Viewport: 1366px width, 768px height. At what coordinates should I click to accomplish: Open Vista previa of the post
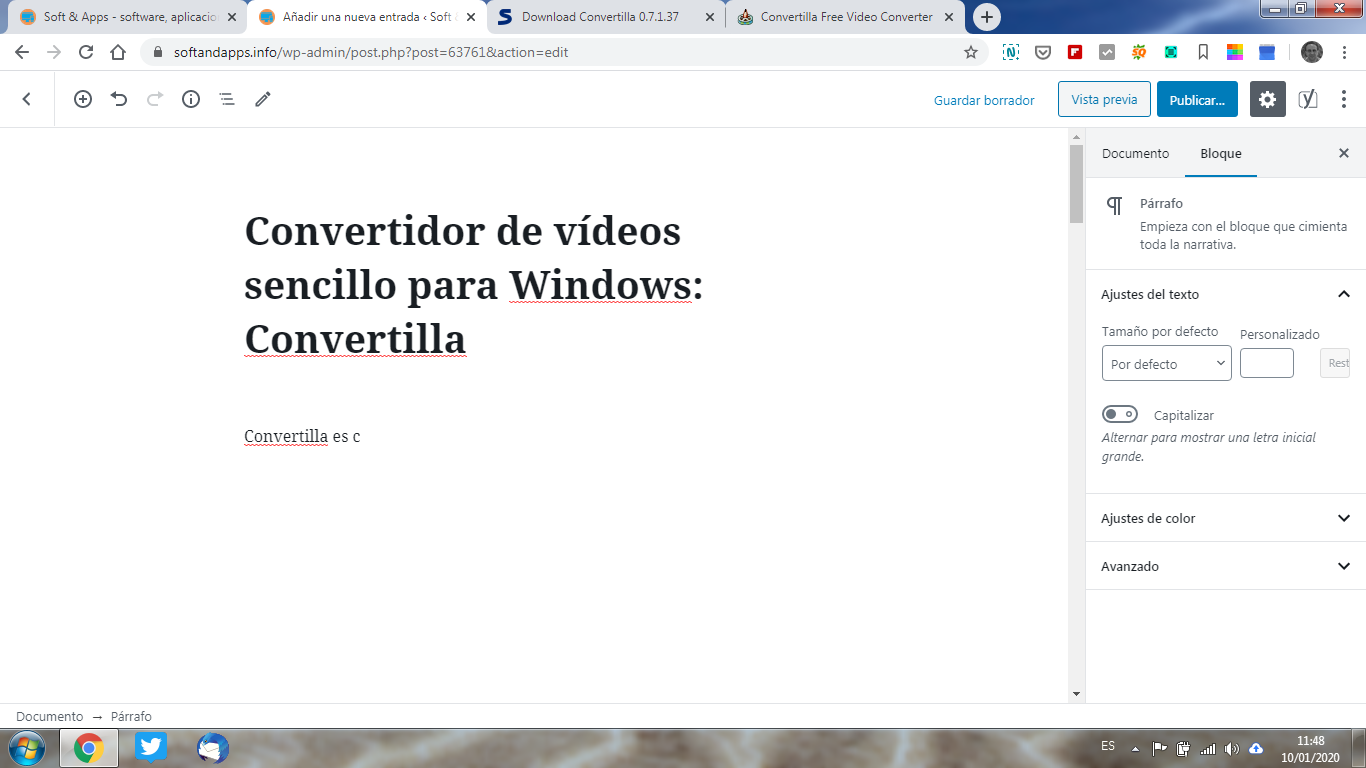[x=1104, y=99]
